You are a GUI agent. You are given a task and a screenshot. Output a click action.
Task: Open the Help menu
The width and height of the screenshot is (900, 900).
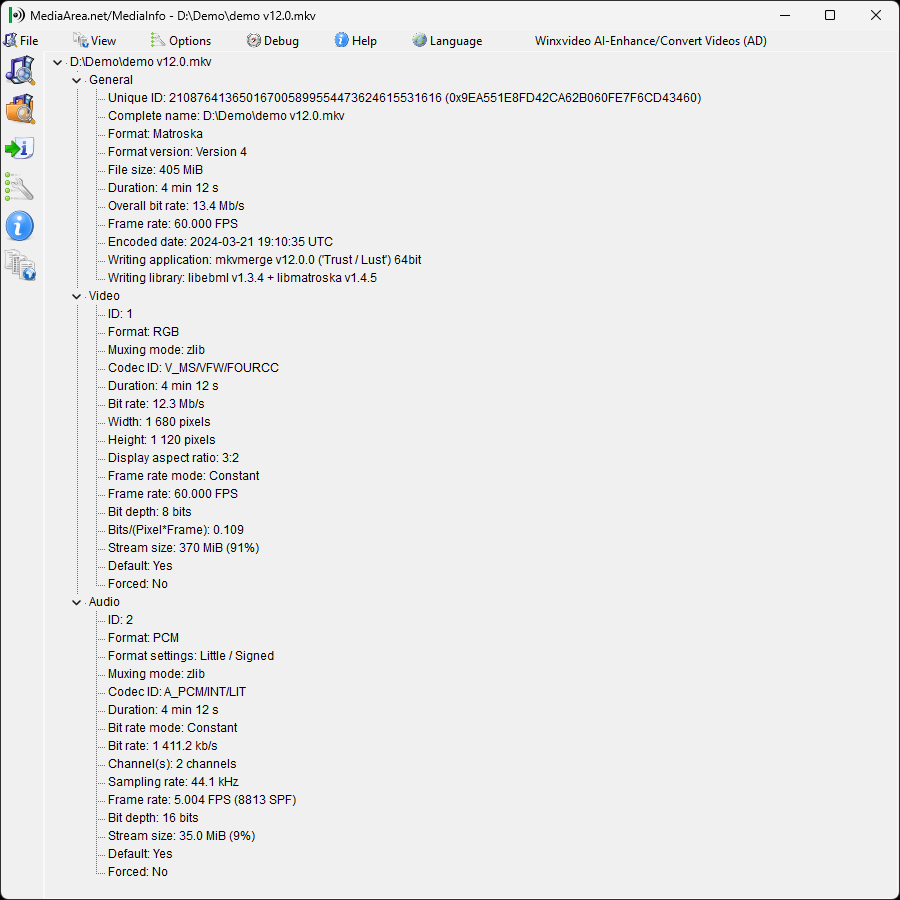356,41
